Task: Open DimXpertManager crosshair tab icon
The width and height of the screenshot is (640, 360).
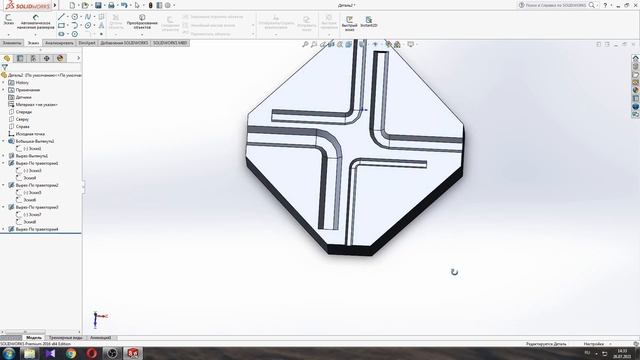Action: (47, 58)
